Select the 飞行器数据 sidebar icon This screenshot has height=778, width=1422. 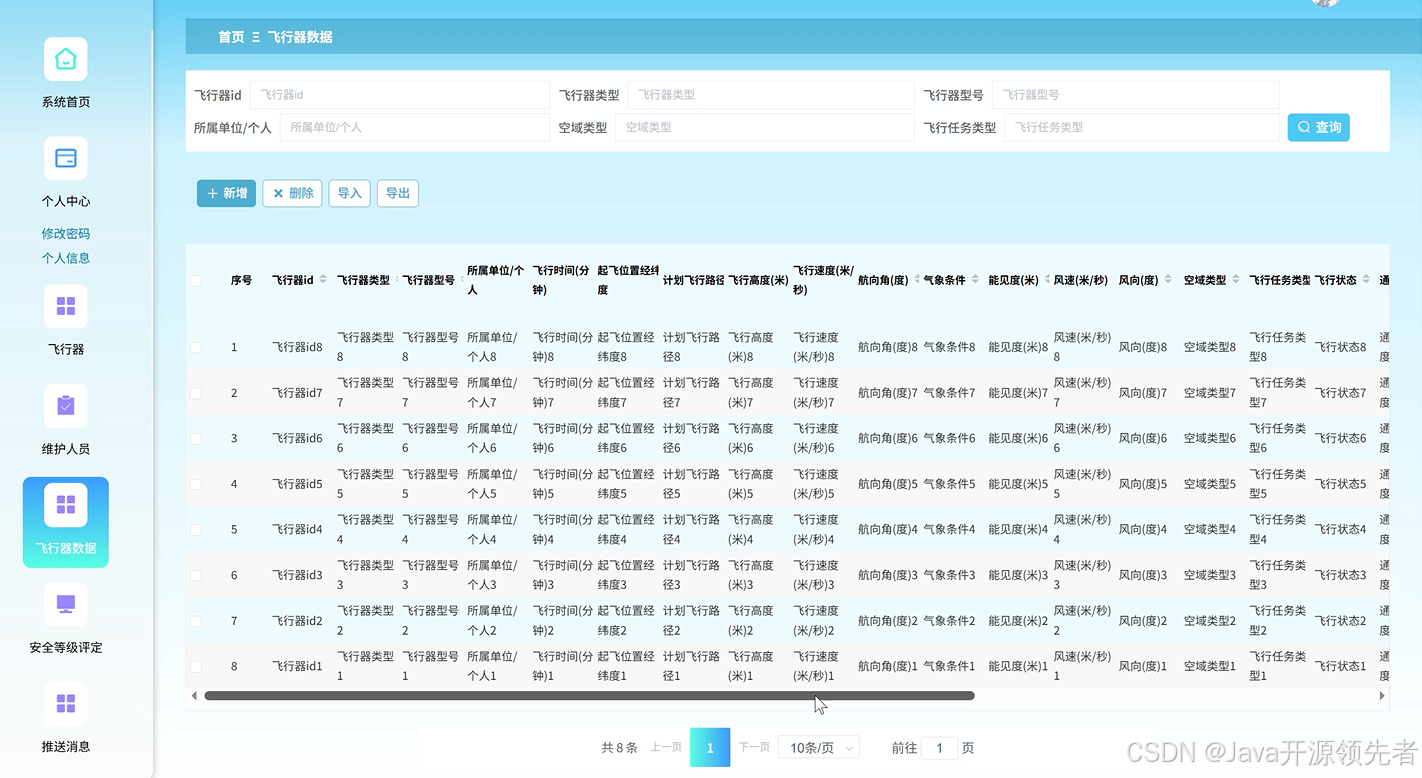pyautogui.click(x=65, y=505)
